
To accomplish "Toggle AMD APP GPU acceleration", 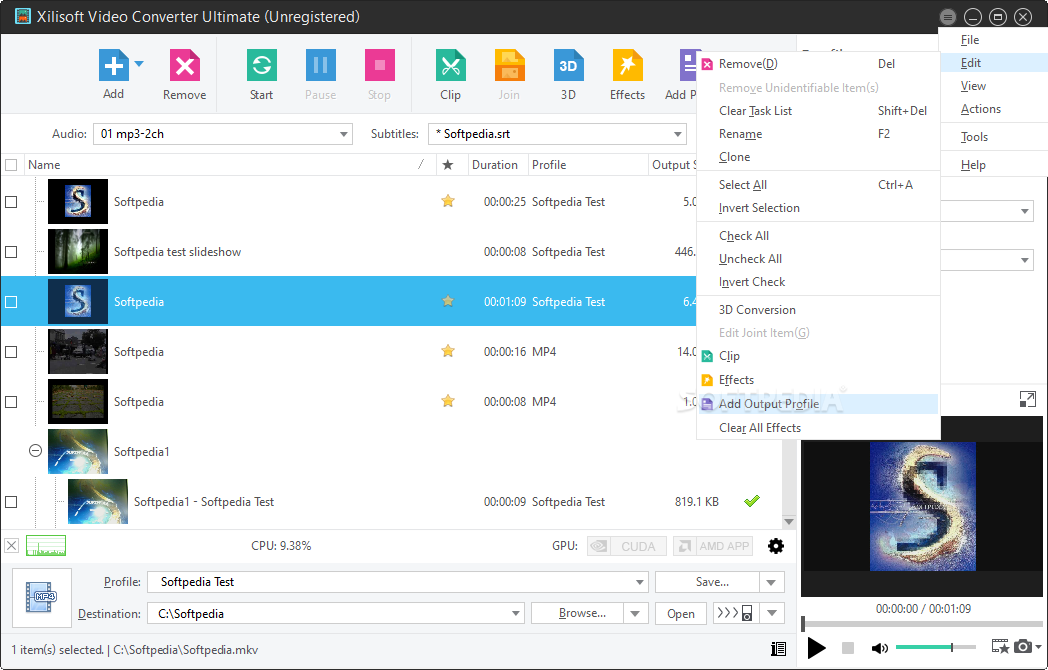I will pyautogui.click(x=713, y=546).
